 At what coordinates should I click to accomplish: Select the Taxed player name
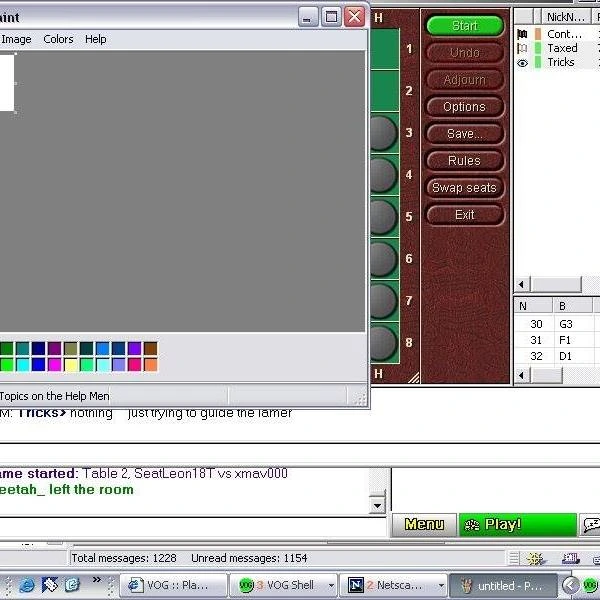point(562,48)
